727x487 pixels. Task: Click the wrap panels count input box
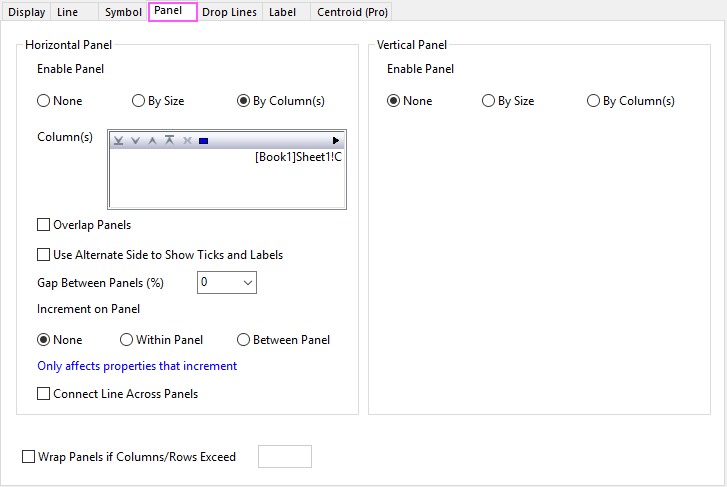pos(285,456)
